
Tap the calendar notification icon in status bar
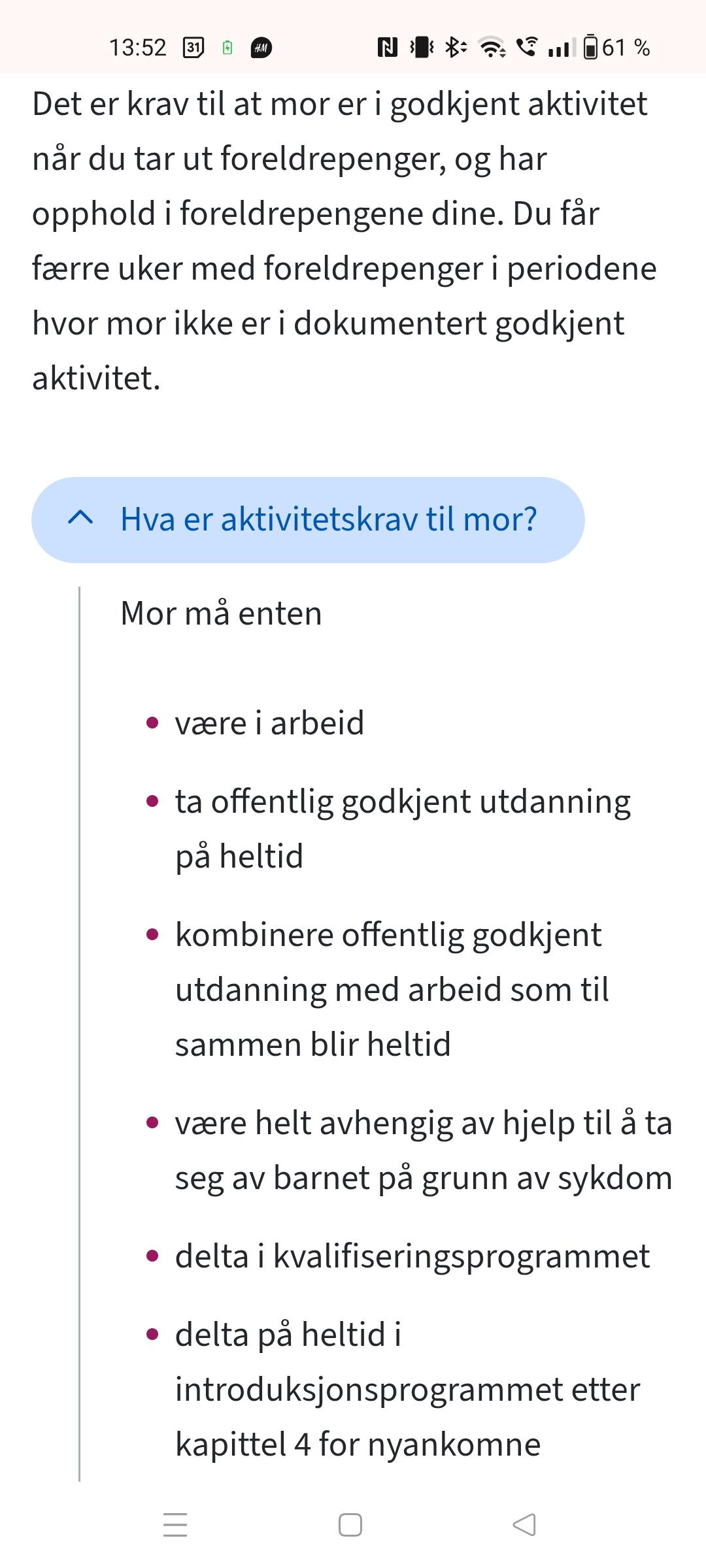pos(193,48)
